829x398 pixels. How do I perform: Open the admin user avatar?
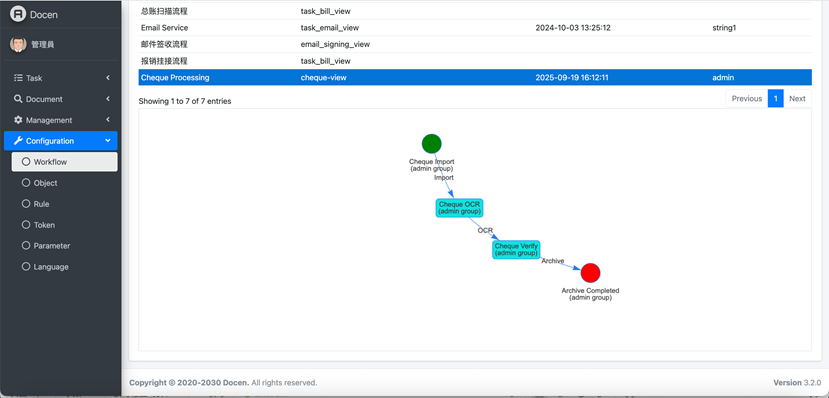pos(18,44)
